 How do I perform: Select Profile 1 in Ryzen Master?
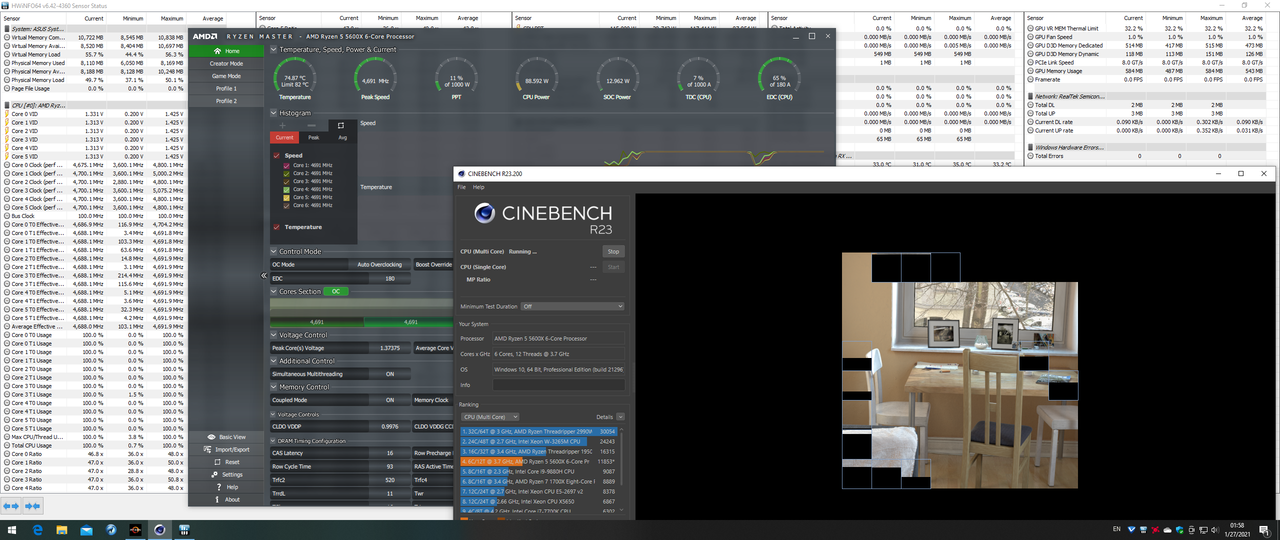226,88
